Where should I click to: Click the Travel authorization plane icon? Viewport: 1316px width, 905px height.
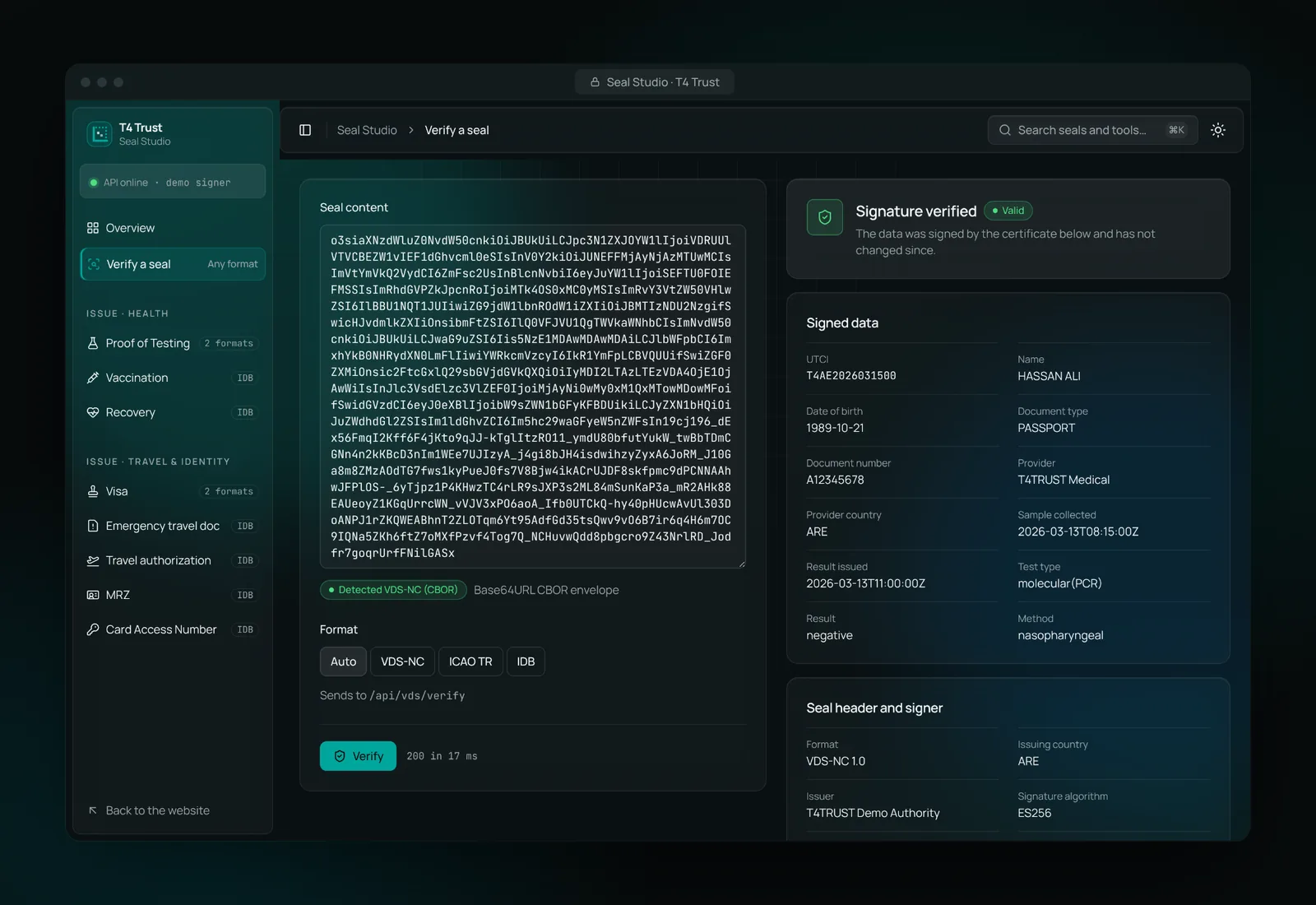[x=93, y=560]
